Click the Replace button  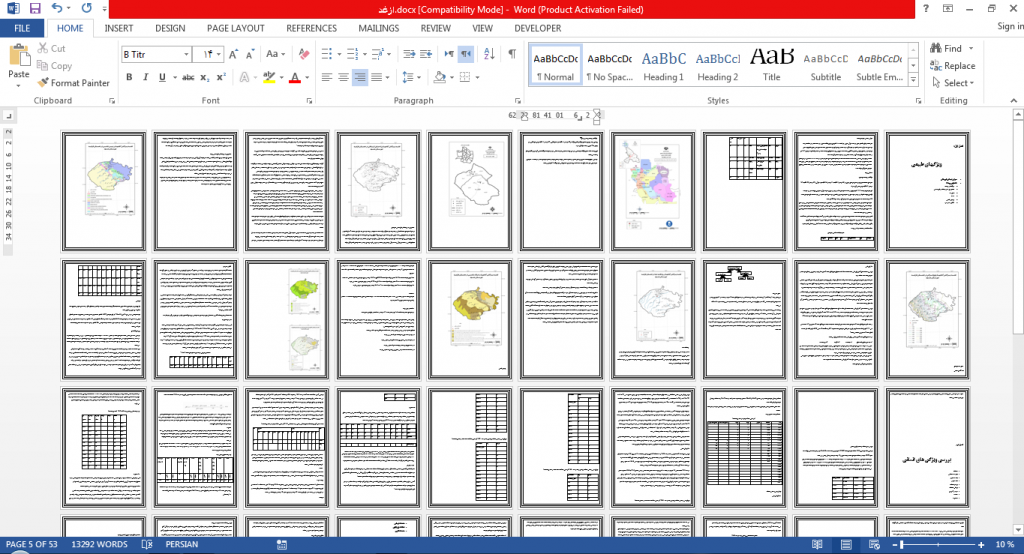(x=953, y=66)
